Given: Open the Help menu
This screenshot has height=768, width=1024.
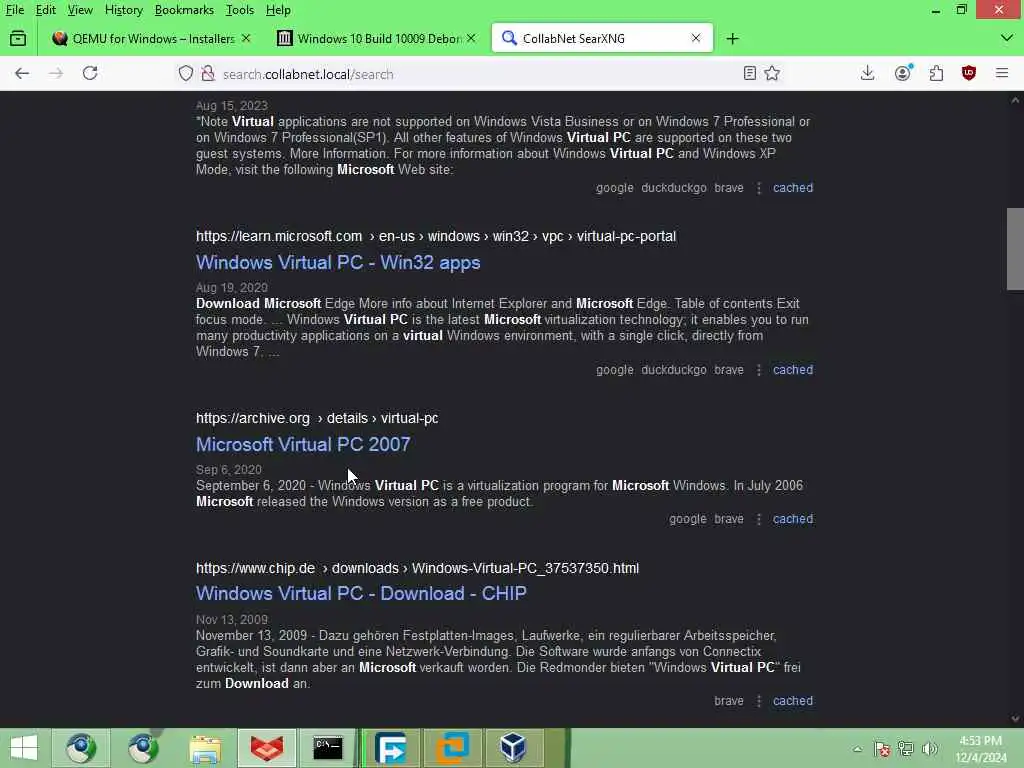Looking at the screenshot, I should coord(278,10).
